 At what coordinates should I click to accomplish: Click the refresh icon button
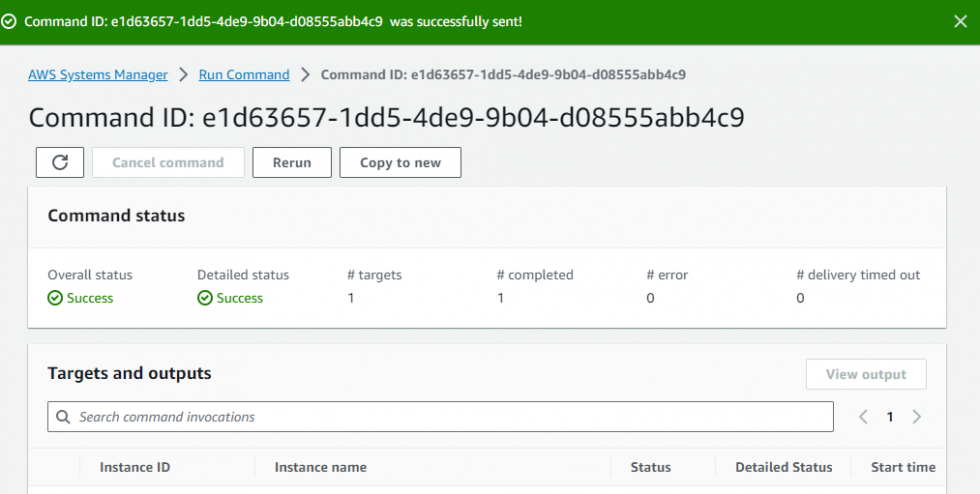(x=60, y=163)
